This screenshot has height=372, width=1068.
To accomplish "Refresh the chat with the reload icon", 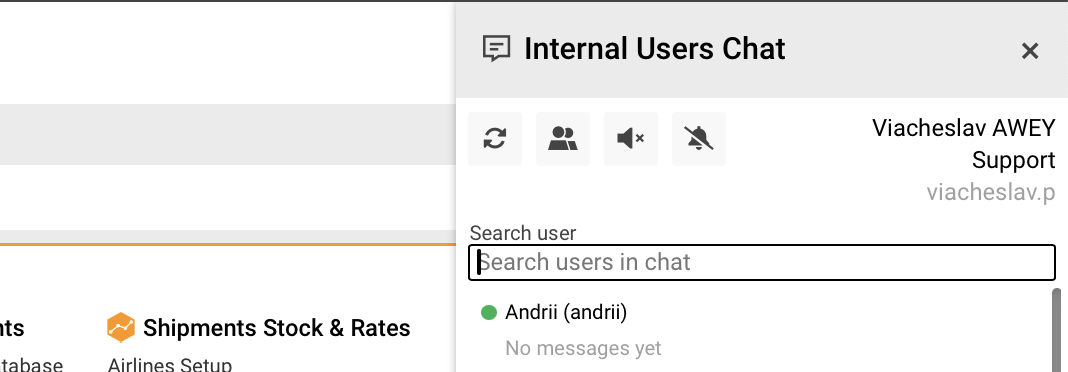I will (494, 139).
